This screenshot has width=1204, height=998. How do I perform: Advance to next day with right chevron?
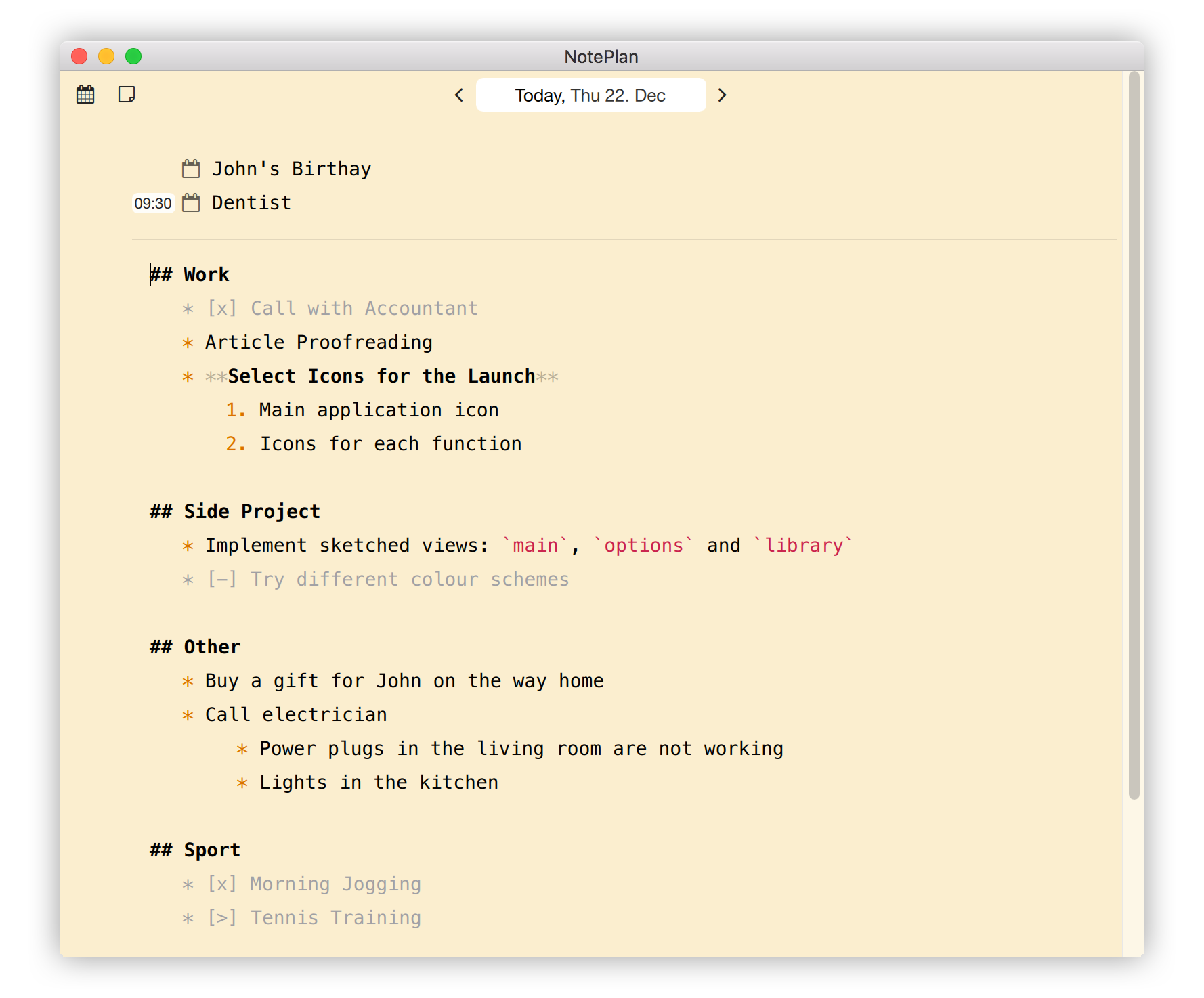(723, 95)
